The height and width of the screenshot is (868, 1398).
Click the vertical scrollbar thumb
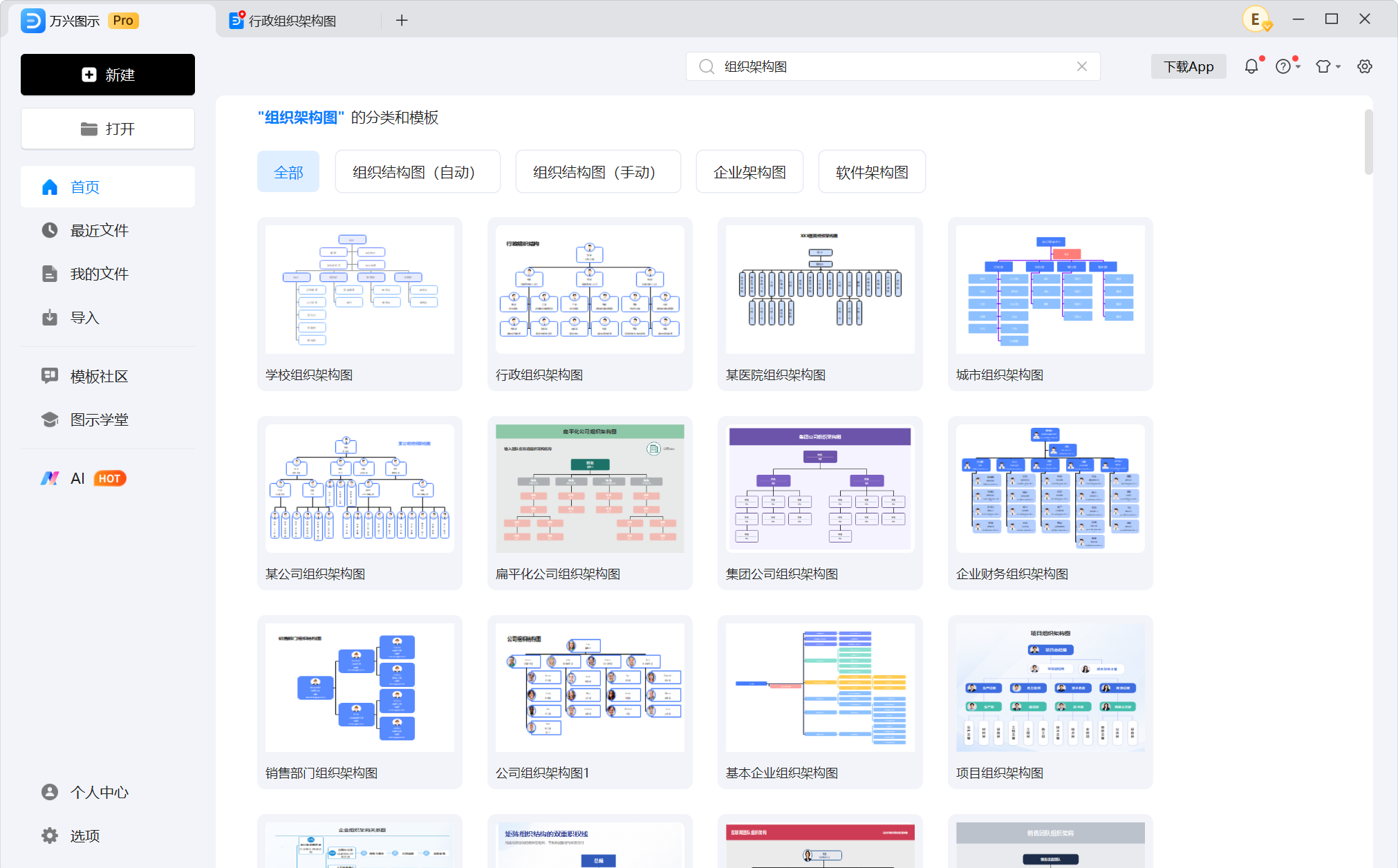[x=1368, y=142]
